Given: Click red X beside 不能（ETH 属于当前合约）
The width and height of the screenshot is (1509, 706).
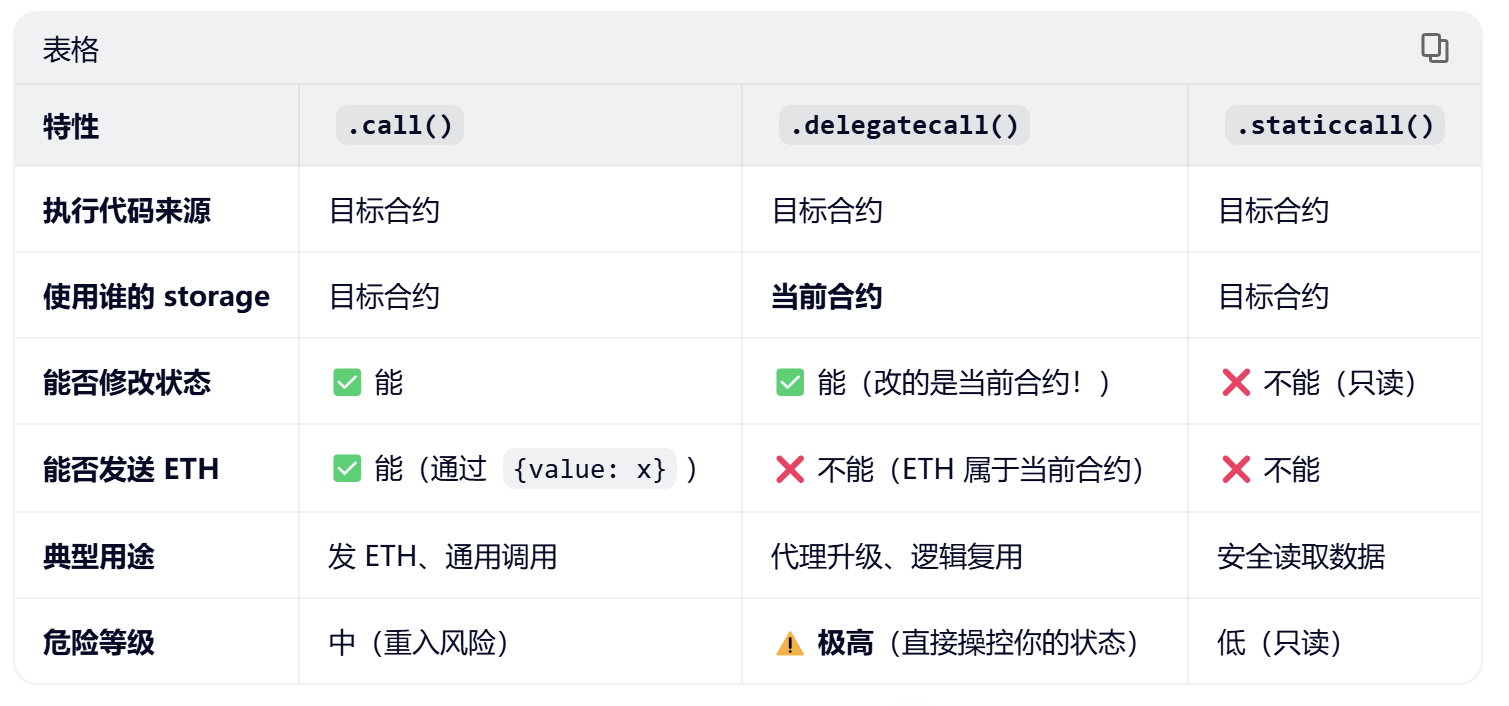Looking at the screenshot, I should pyautogui.click(x=790, y=469).
